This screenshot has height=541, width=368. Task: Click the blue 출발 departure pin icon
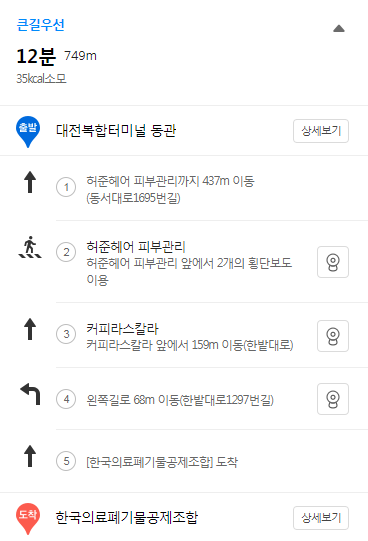(28, 131)
